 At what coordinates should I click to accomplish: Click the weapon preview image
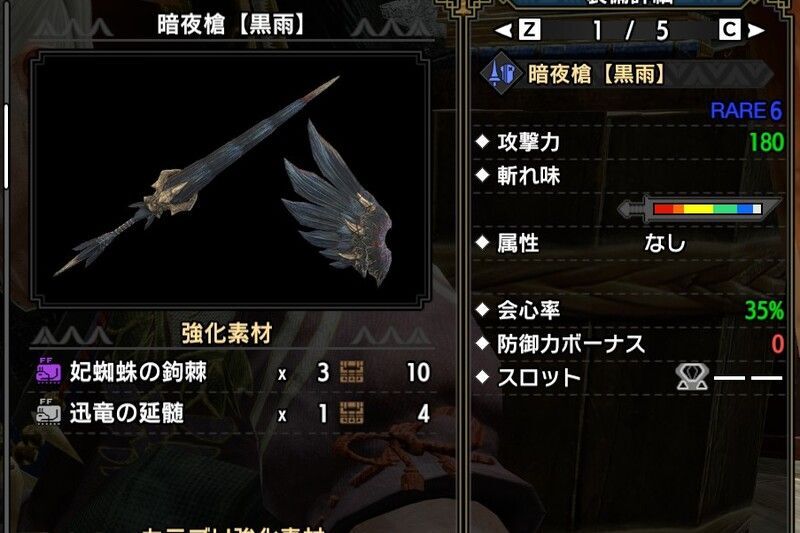click(x=231, y=180)
